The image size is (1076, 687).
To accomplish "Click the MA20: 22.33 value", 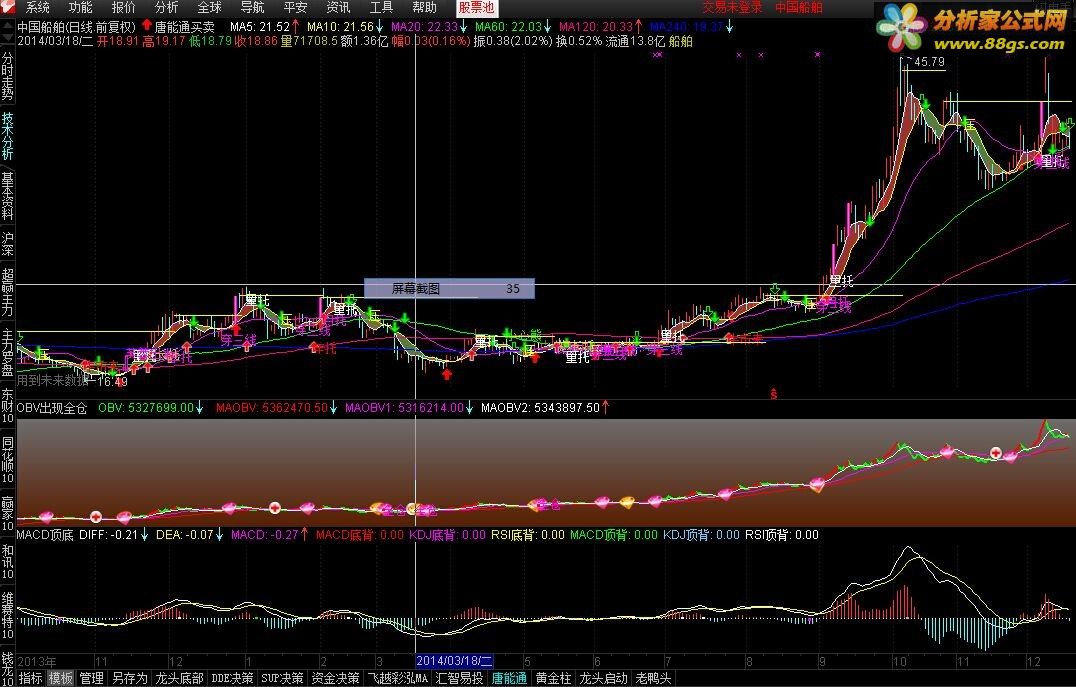I will coord(424,27).
